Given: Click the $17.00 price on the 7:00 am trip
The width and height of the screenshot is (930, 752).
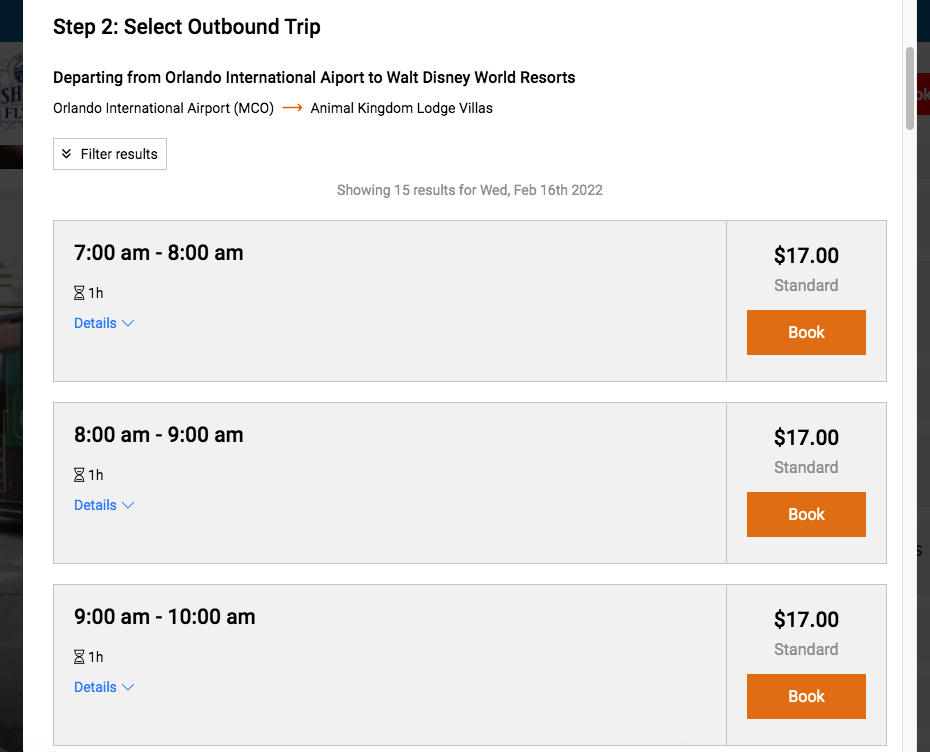Looking at the screenshot, I should 806,256.
